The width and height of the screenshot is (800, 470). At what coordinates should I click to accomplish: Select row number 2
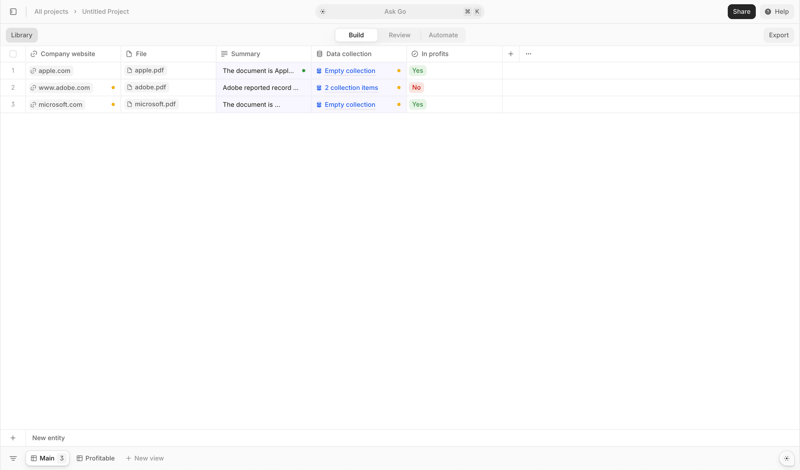13,87
